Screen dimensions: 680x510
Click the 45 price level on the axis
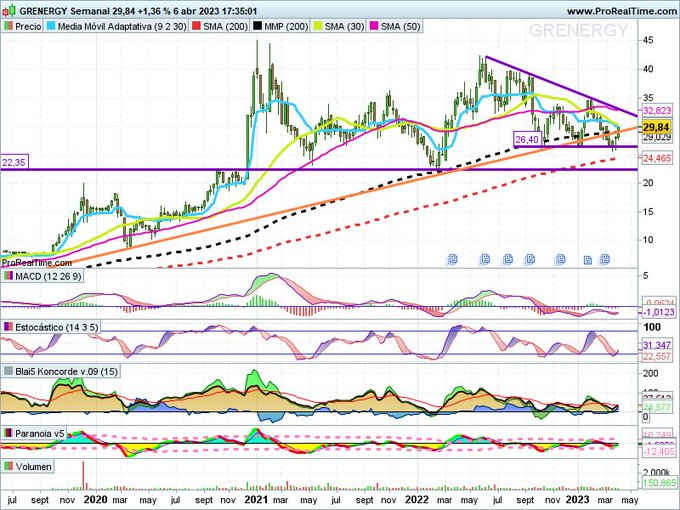click(648, 40)
